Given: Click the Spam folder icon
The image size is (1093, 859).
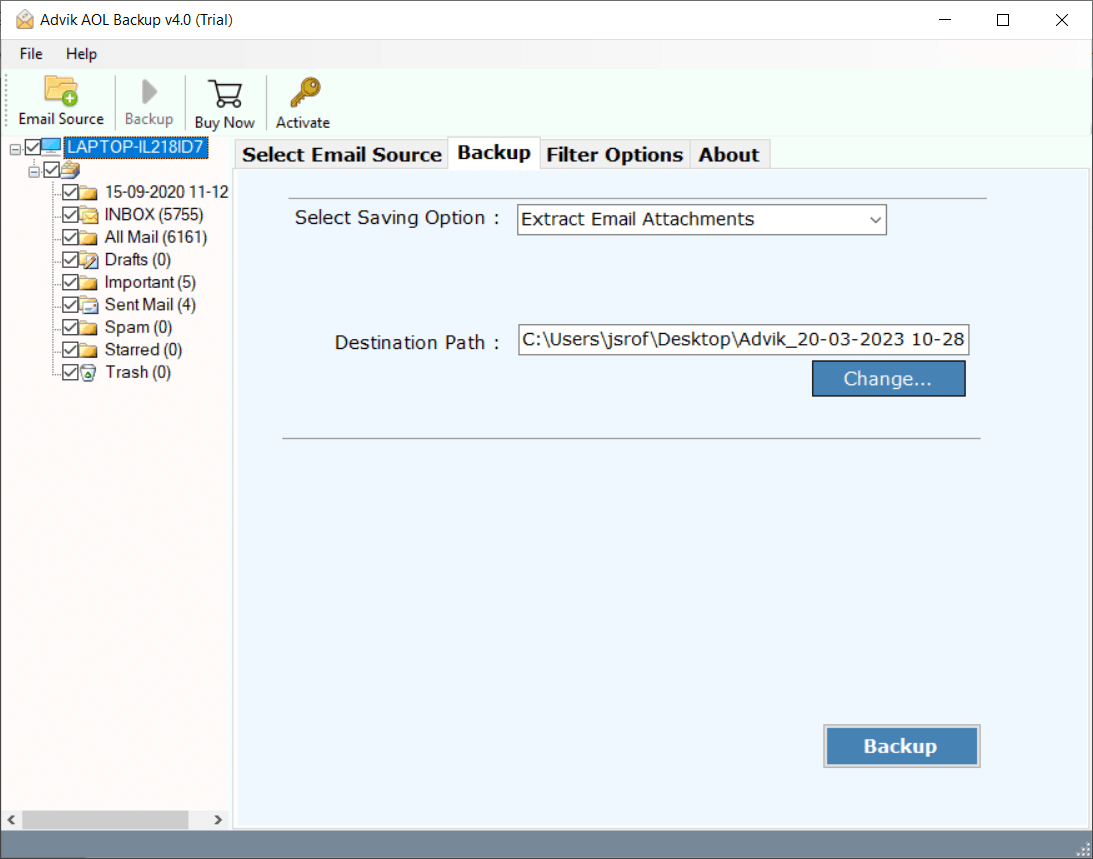Looking at the screenshot, I should tap(89, 328).
